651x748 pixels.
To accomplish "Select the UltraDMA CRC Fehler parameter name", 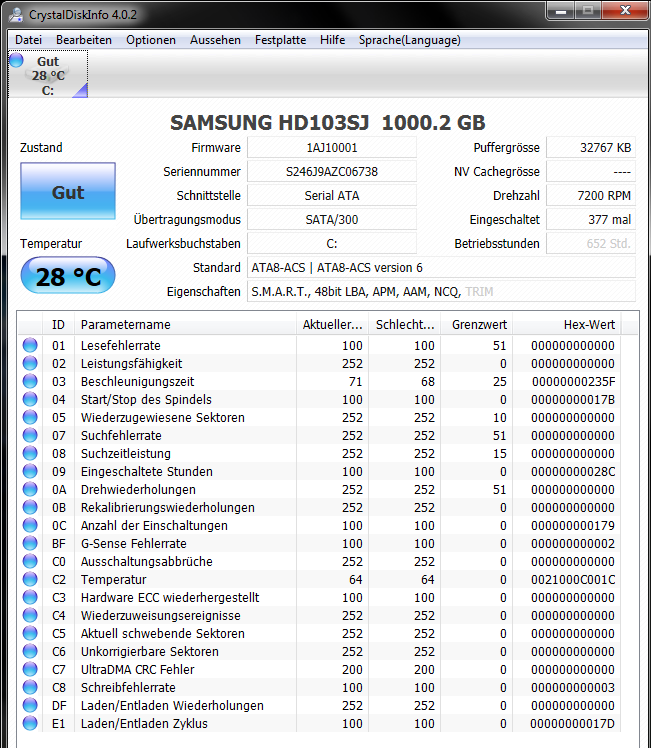I will [137, 670].
